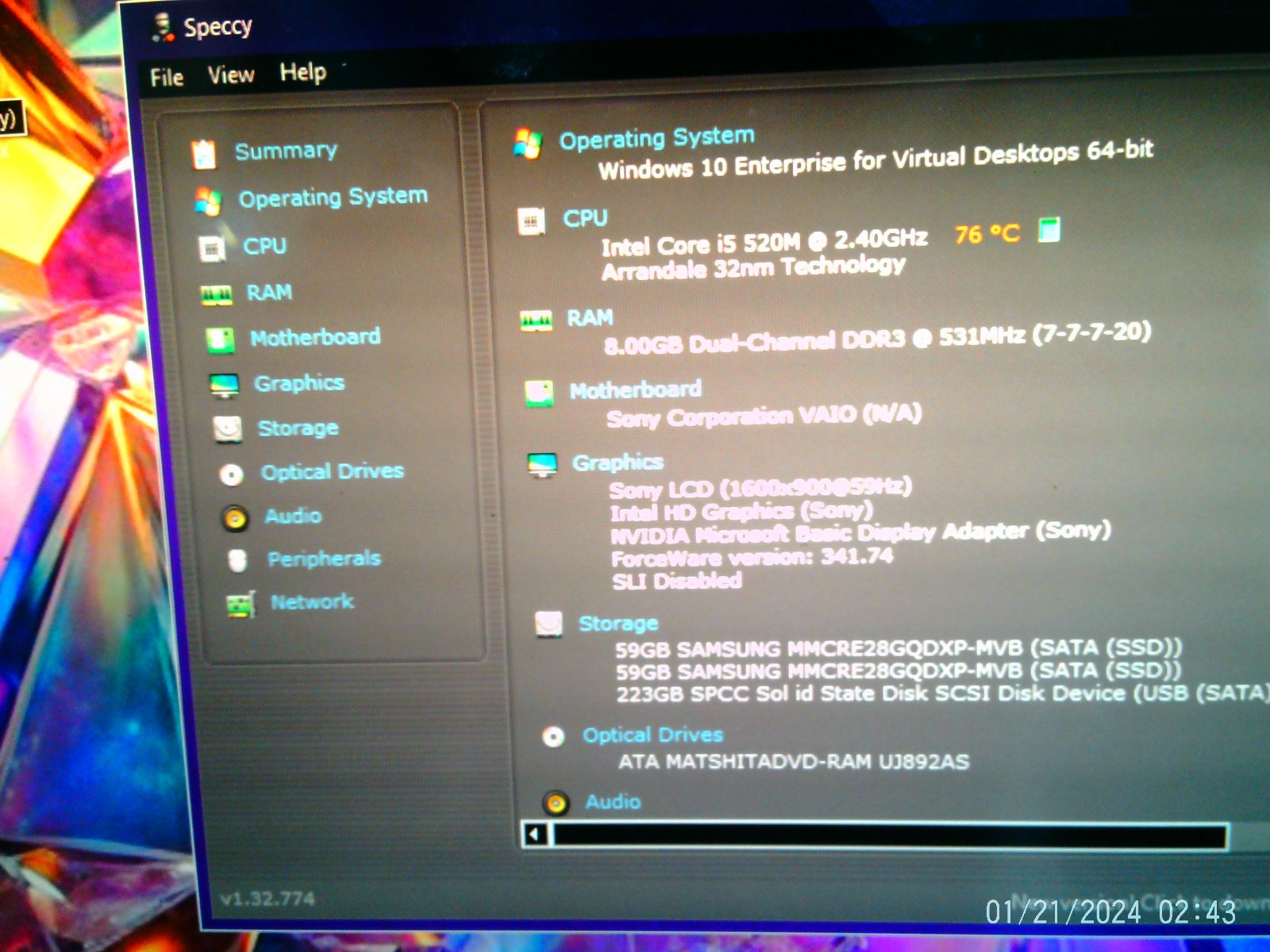
Task: Click the Storage drive icon in summary panel
Action: coord(548,624)
